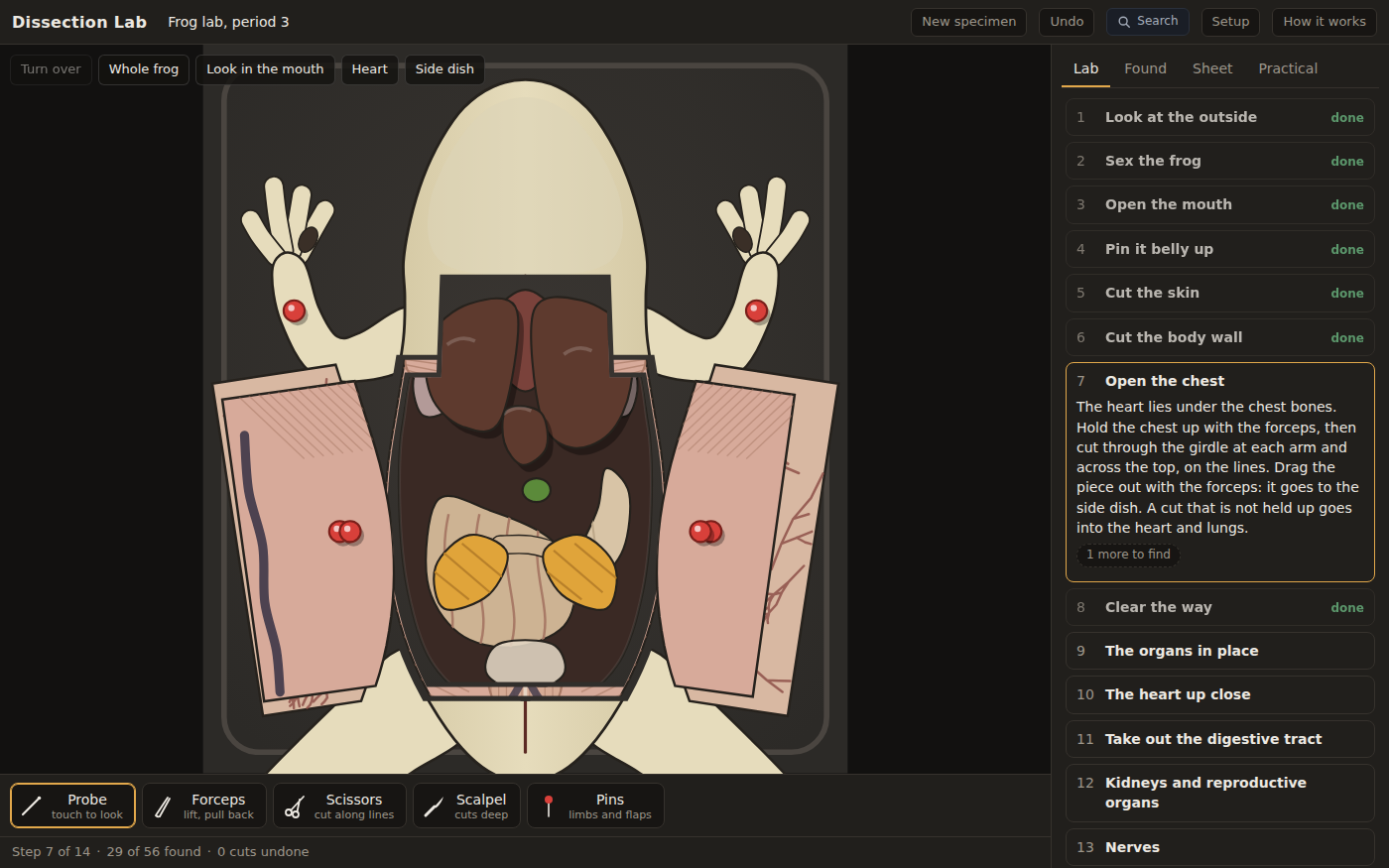Screen dimensions: 1389x868
Task: Expand step 10 The heart up close
Action: (1220, 694)
